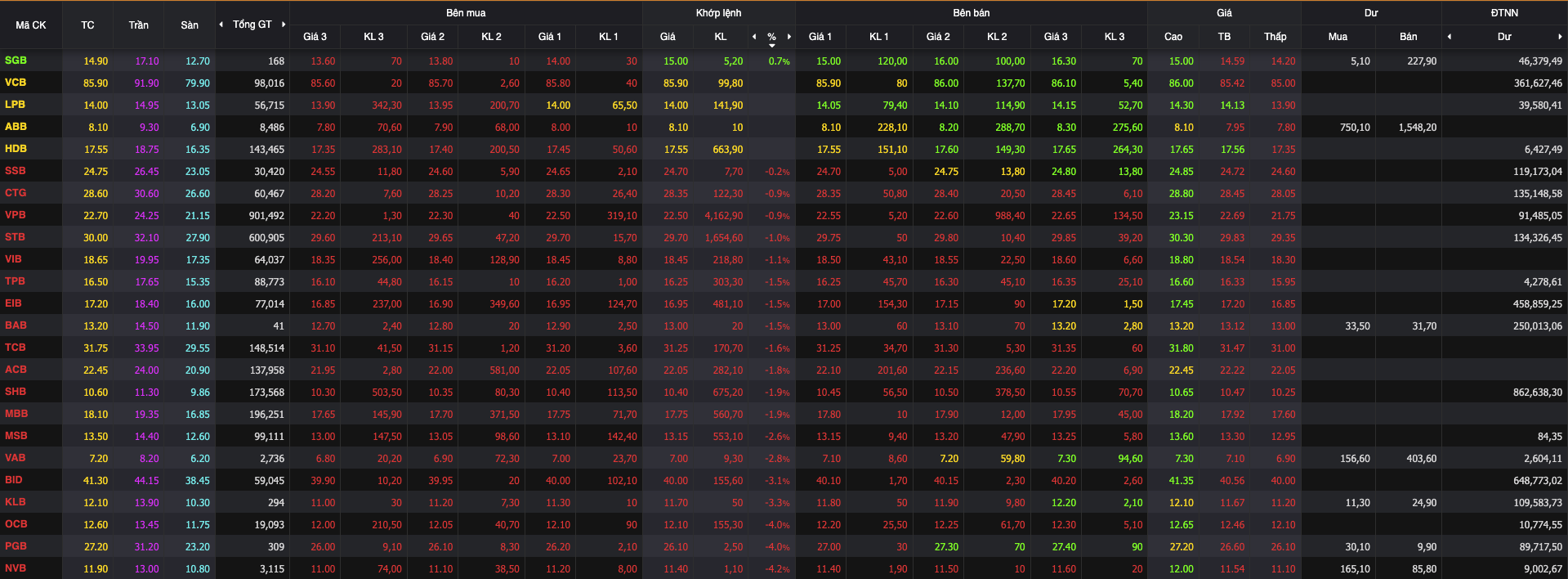Select the PGB ticker

[16, 546]
